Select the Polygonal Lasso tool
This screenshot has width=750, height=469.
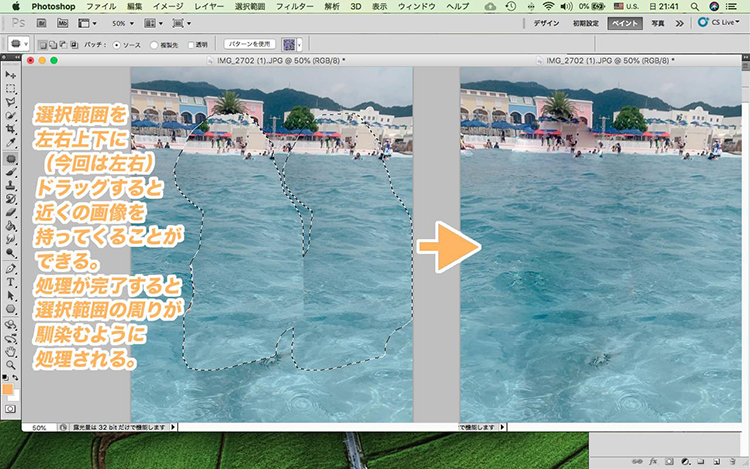(11, 102)
